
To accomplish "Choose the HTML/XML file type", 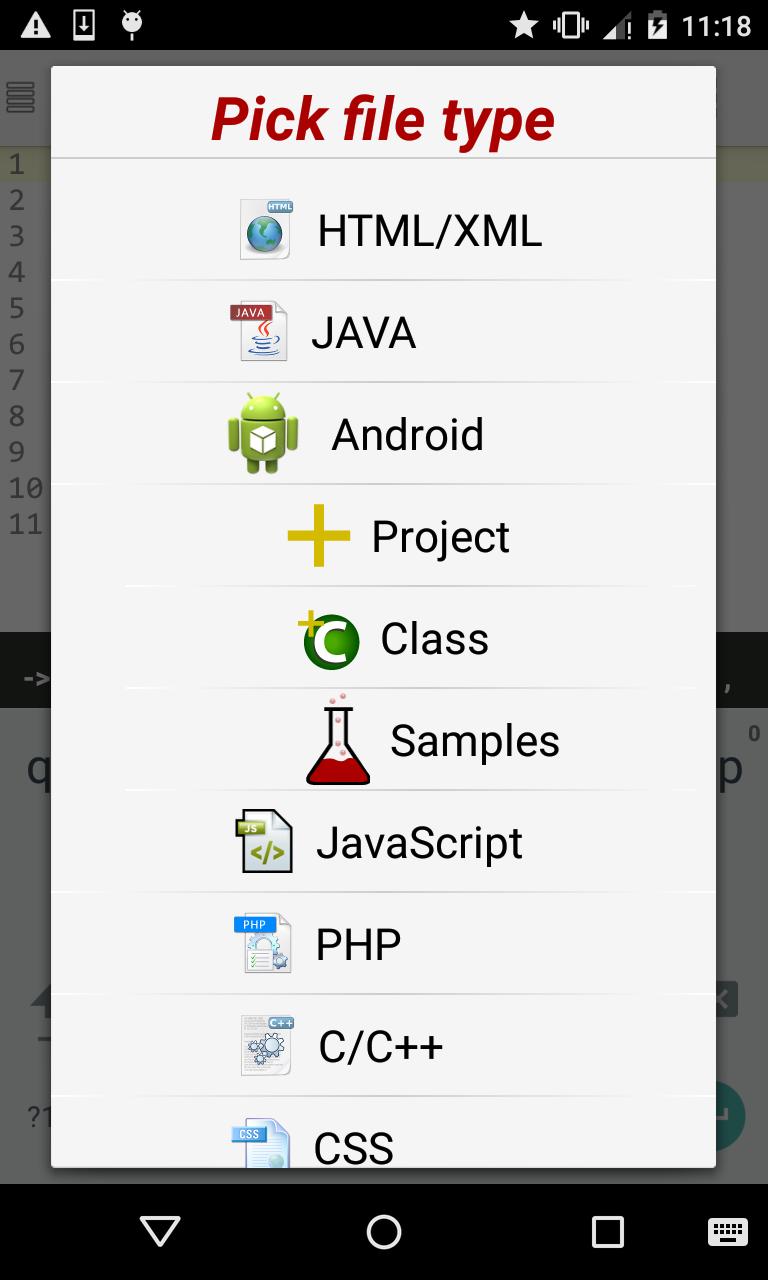I will click(x=429, y=231).
